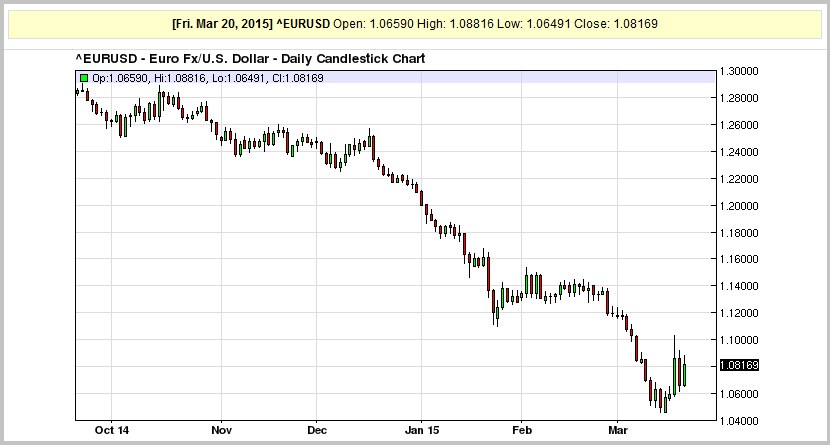Click the 1.12000 y-axis label
The image size is (830, 445).
tap(739, 313)
